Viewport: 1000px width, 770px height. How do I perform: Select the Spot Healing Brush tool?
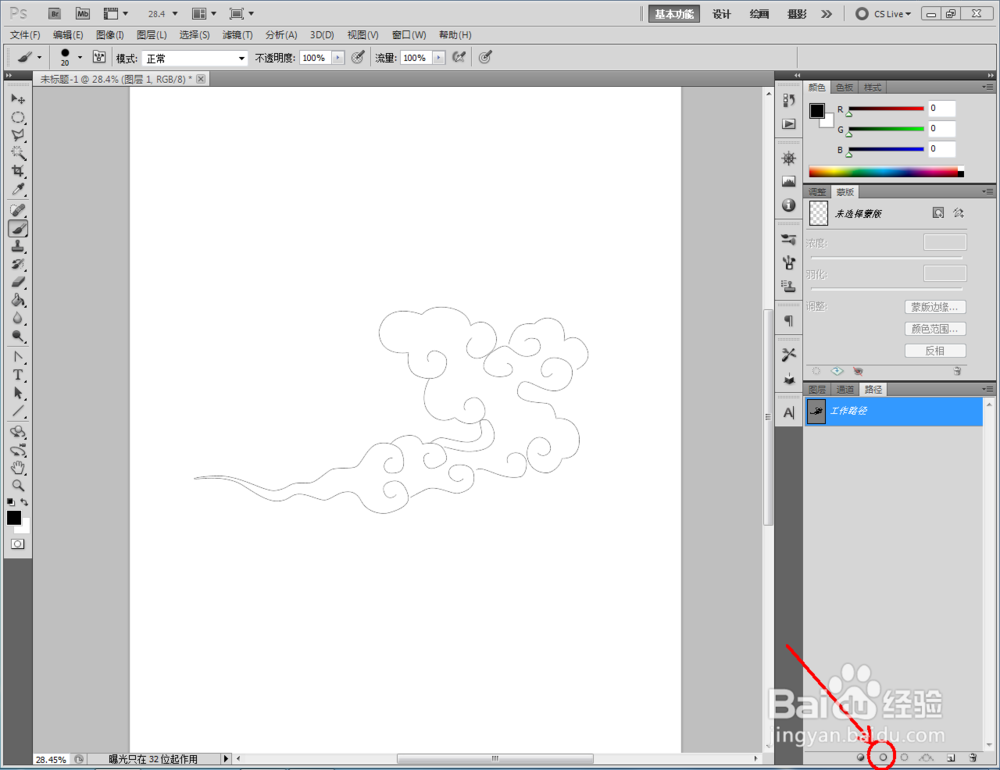click(x=18, y=210)
